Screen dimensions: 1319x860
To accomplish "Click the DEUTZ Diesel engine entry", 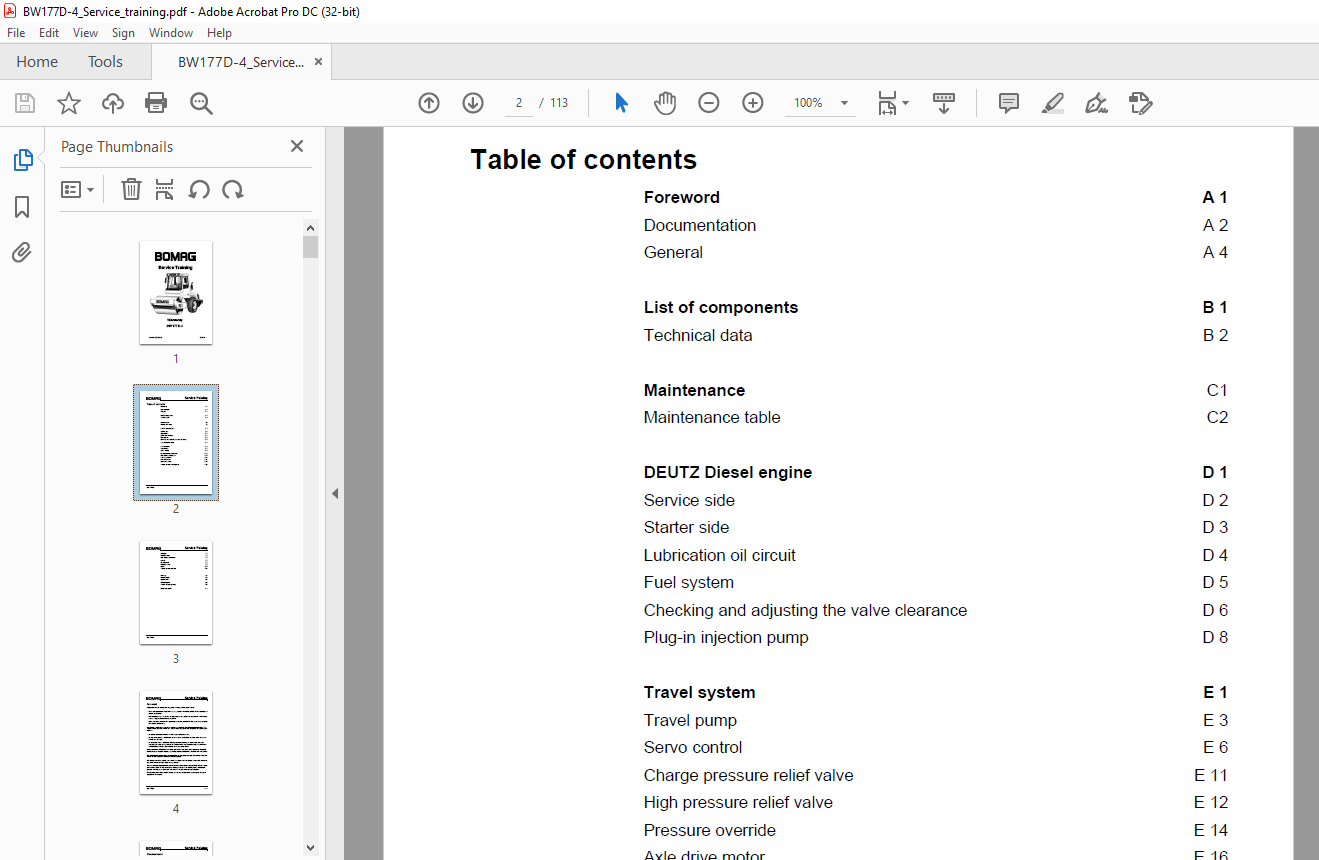I will point(728,473).
